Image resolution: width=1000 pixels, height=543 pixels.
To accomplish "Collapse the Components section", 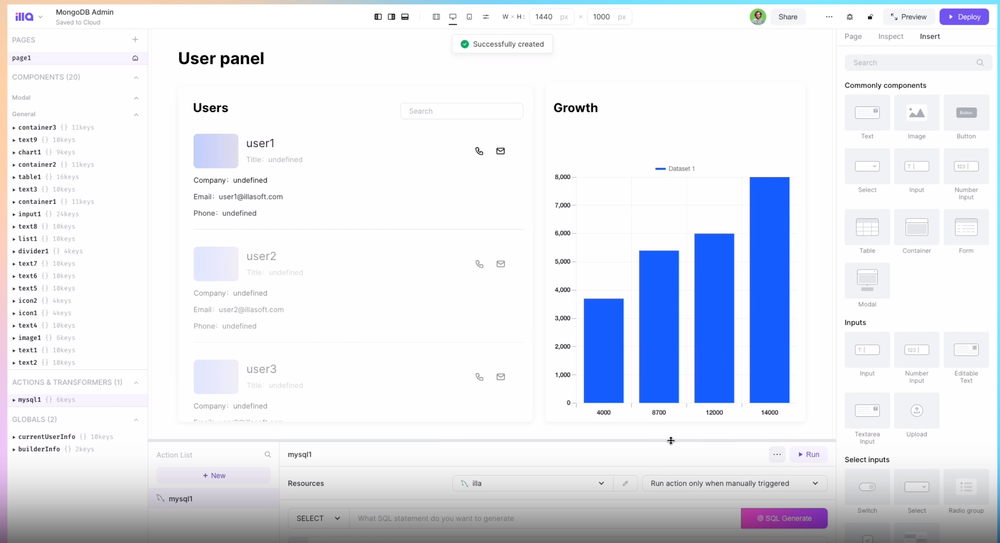I will click(136, 77).
